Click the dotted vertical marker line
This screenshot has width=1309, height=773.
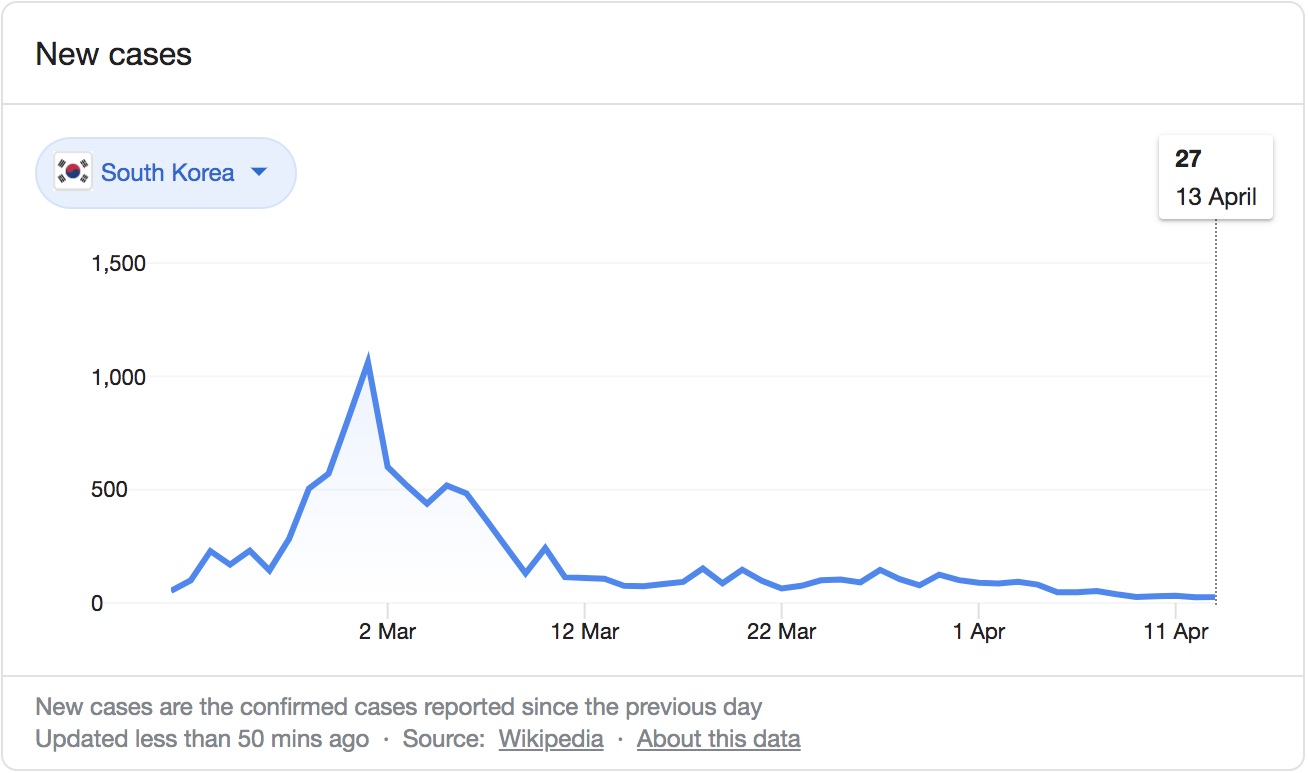[1216, 400]
